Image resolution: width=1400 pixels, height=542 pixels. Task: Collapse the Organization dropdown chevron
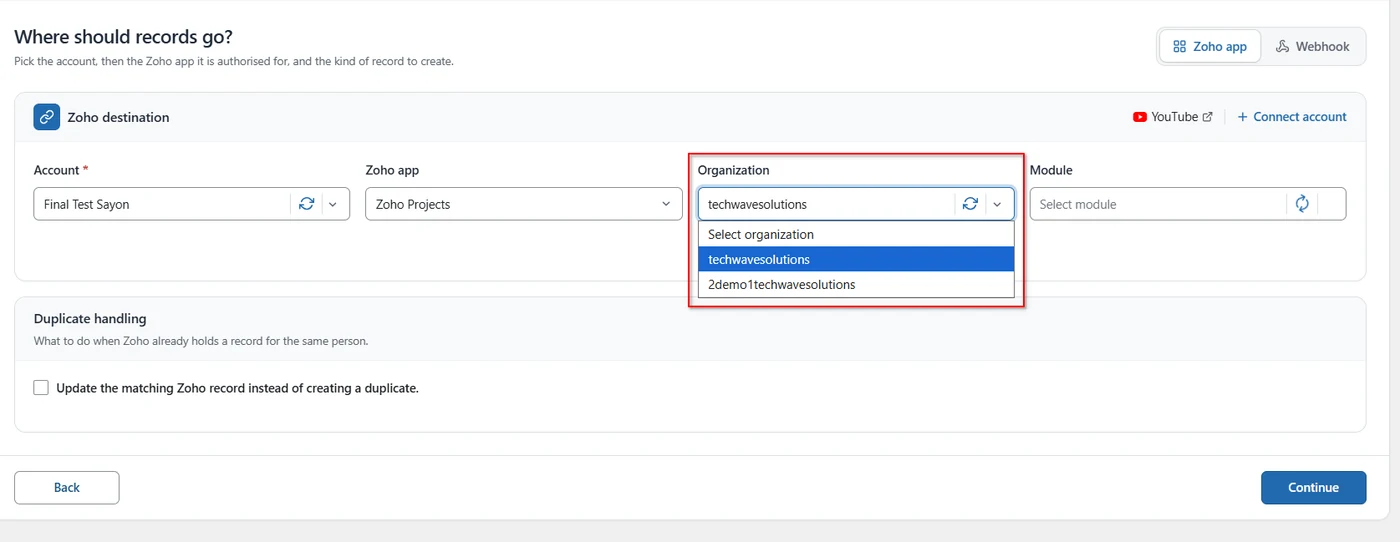997,204
